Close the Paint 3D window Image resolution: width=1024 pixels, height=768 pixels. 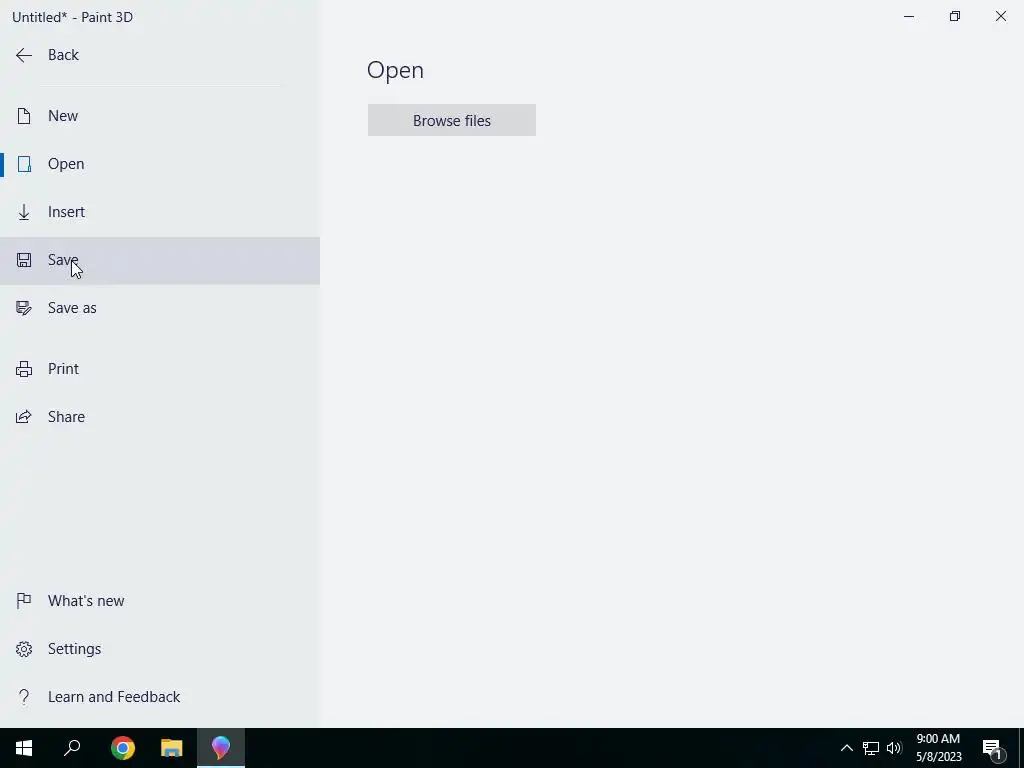(x=1000, y=16)
